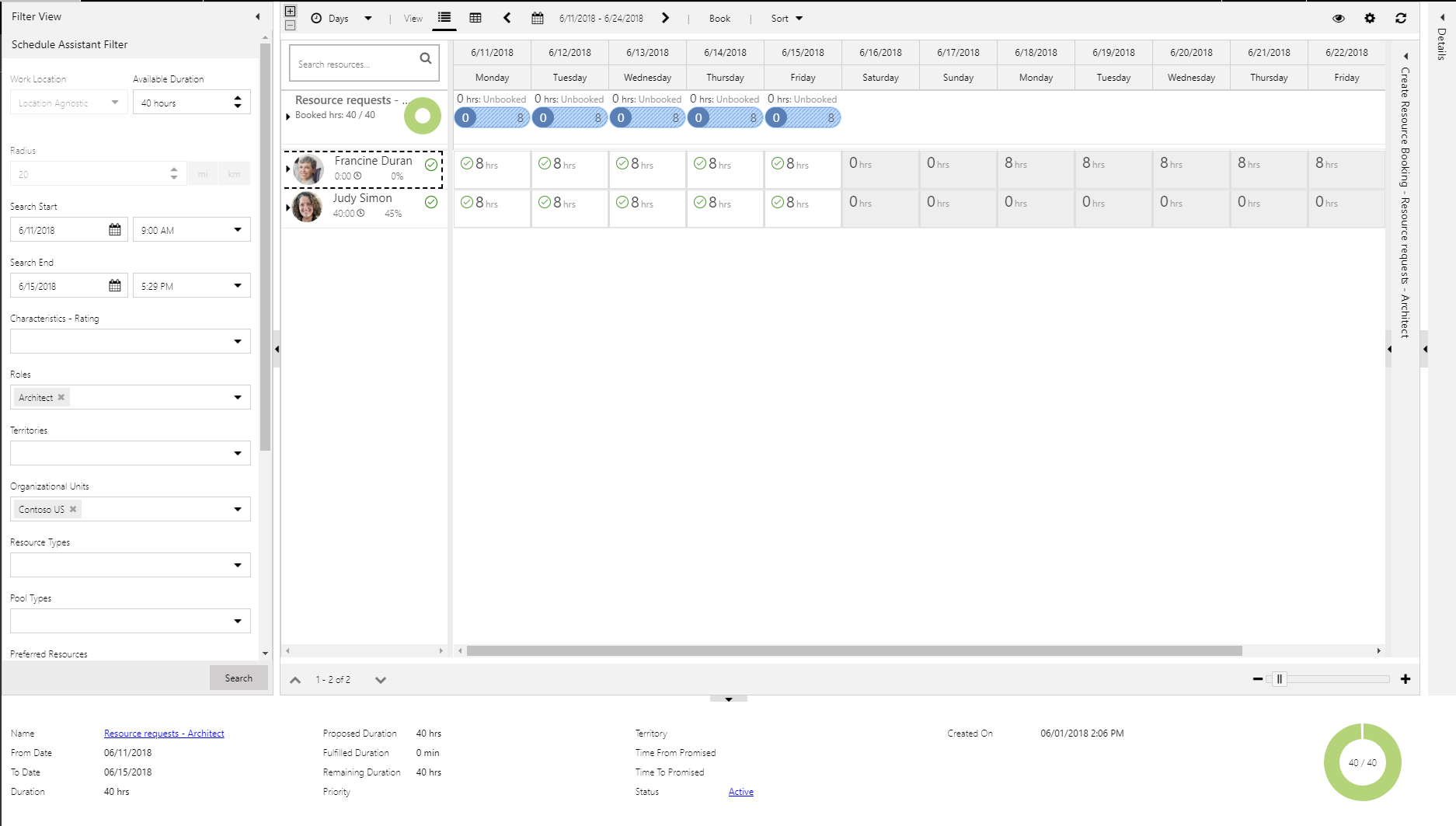Zoom out with the minus icon
Viewport: 1456px width, 826px height.
pyautogui.click(x=1258, y=679)
